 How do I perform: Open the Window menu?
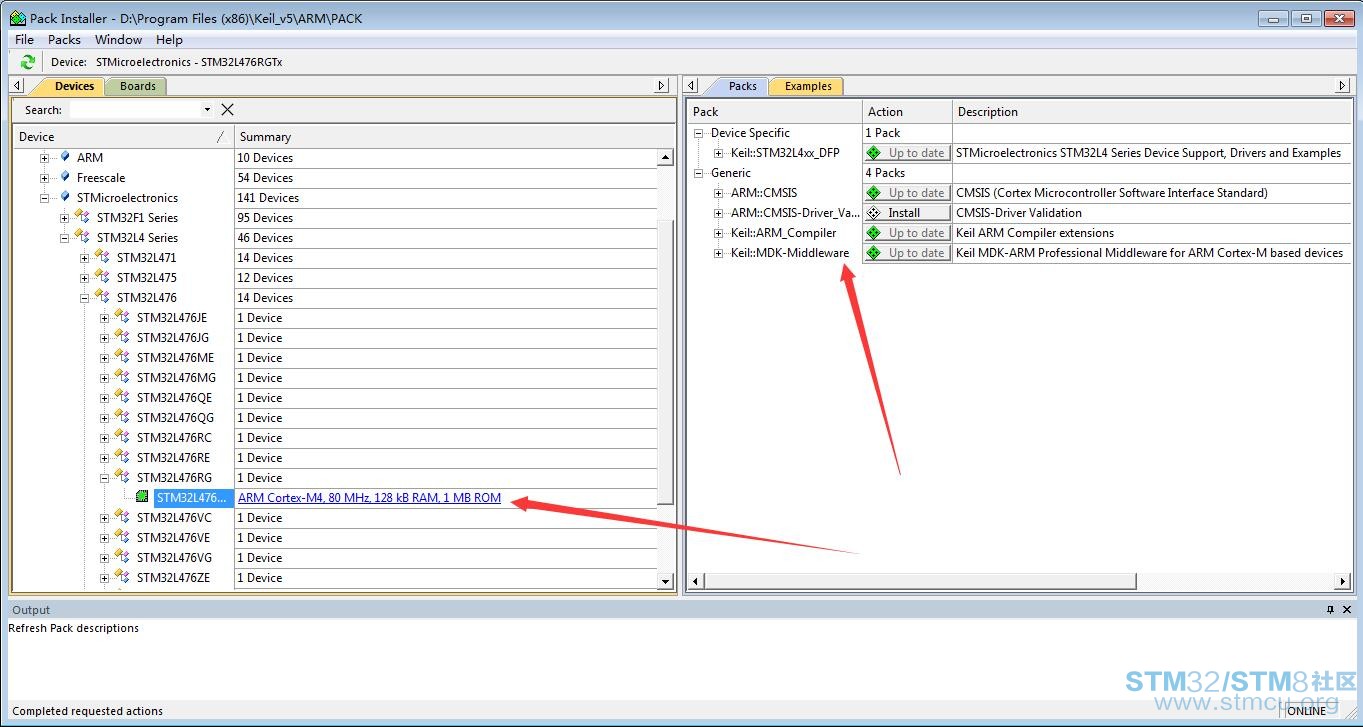tap(118, 40)
